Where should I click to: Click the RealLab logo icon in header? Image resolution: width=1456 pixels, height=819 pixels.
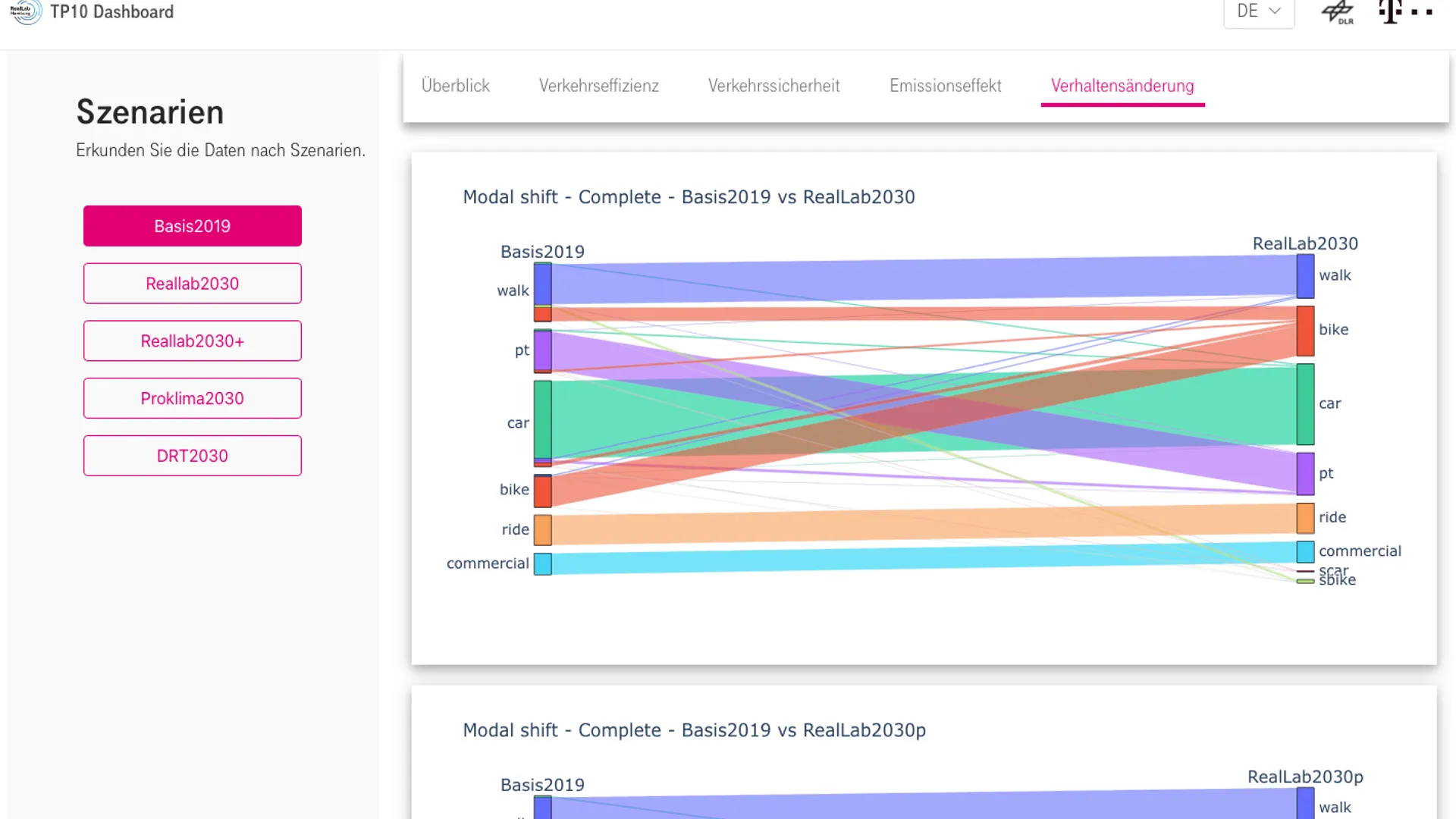click(26, 11)
